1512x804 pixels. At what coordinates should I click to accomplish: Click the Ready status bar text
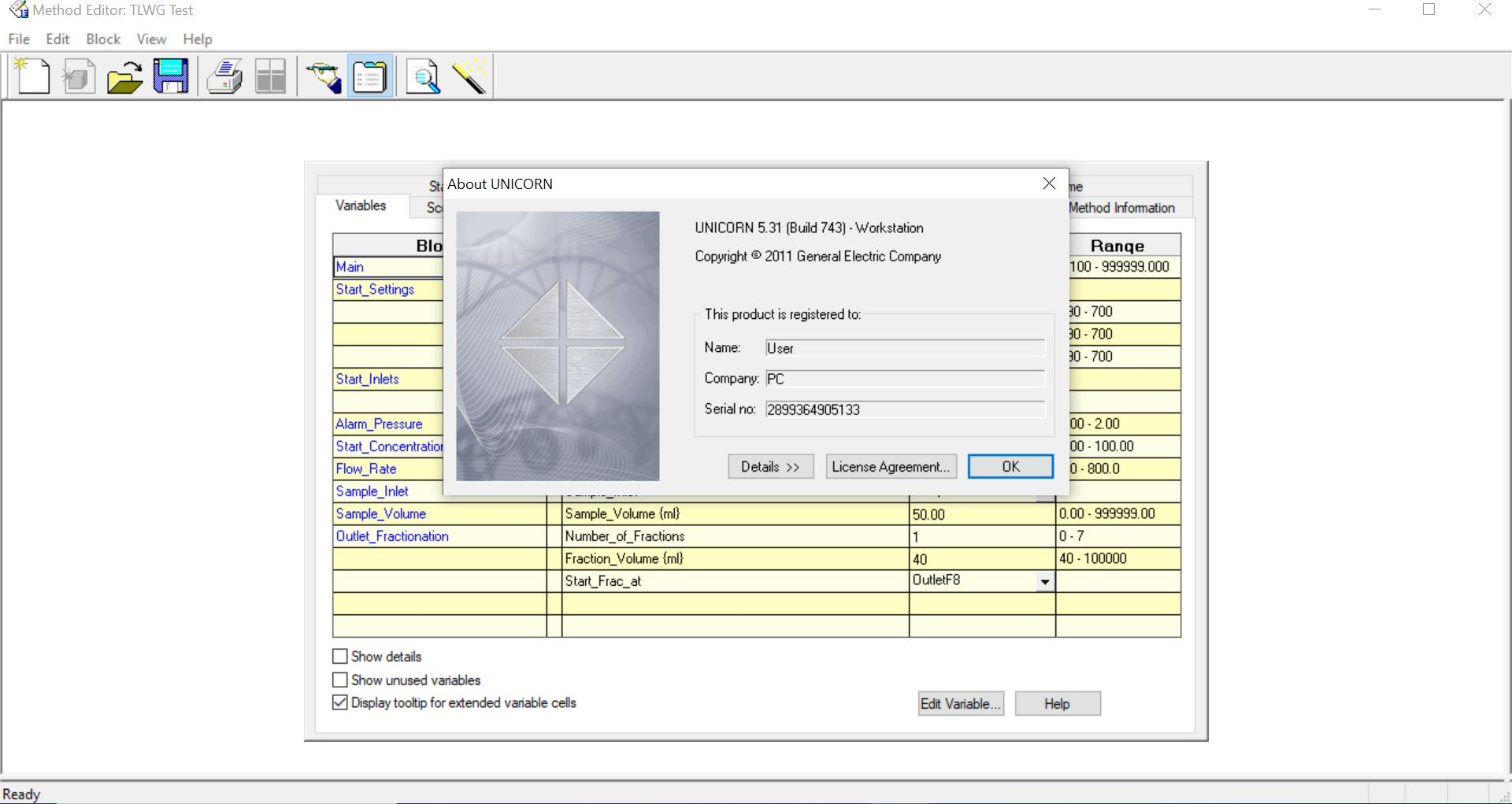tap(21, 794)
